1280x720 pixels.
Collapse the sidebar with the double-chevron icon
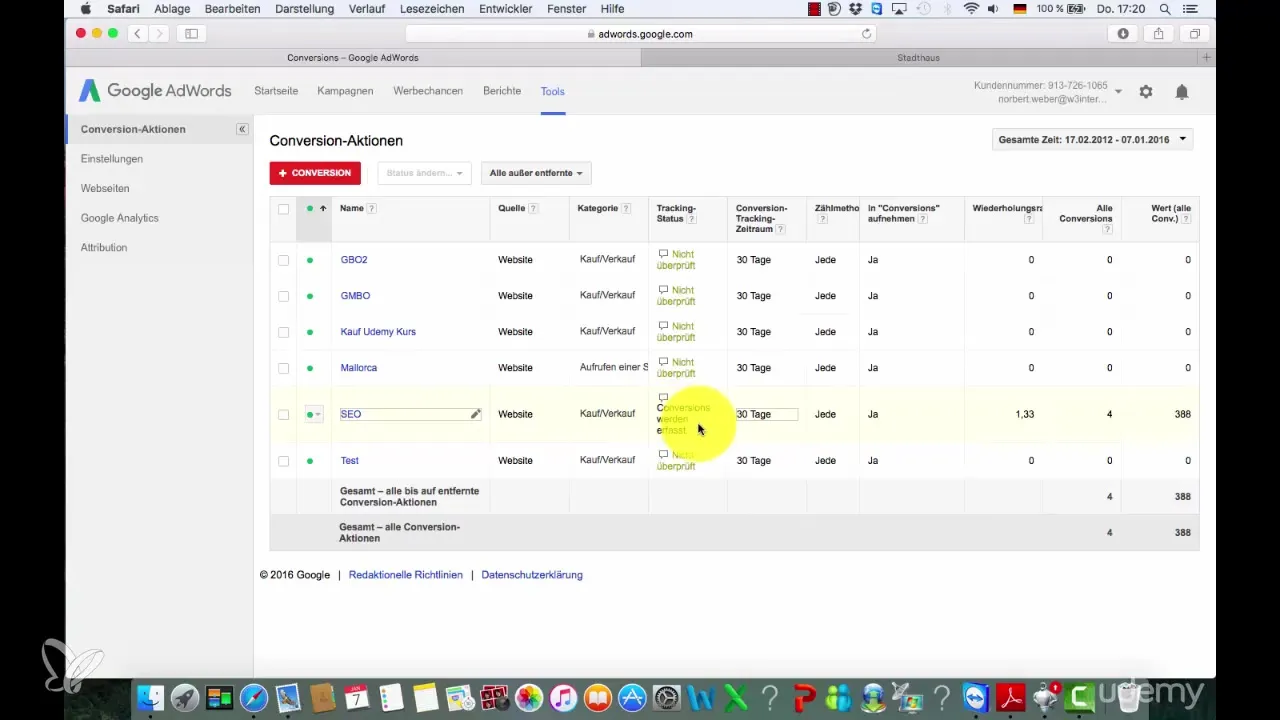coord(241,129)
